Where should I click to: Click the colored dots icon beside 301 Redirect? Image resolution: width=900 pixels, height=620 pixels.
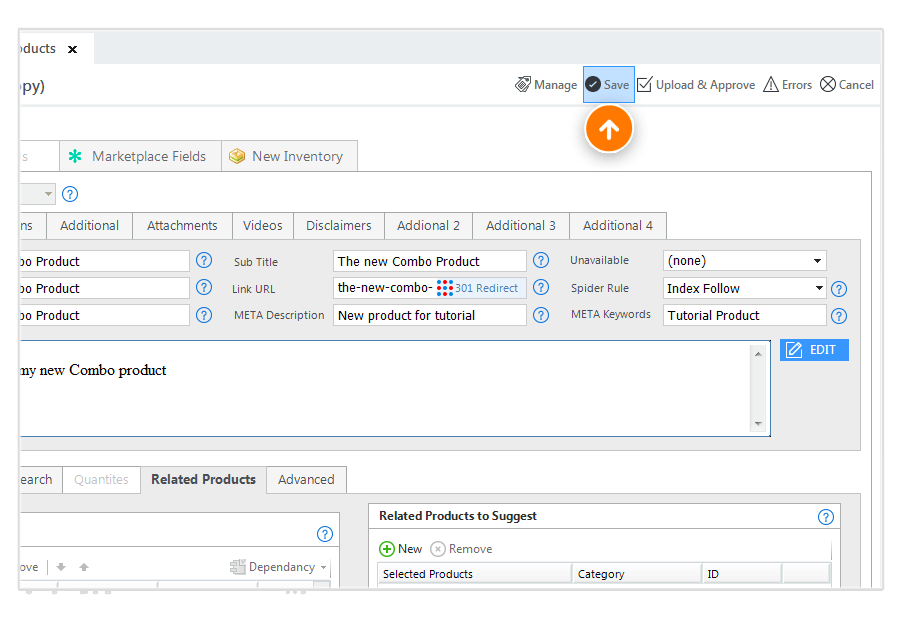point(445,288)
